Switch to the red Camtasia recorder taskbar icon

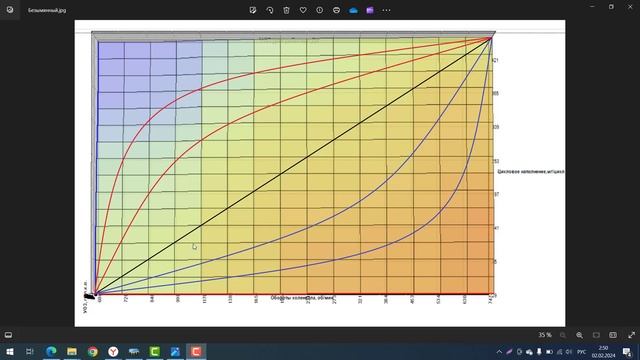(x=196, y=351)
